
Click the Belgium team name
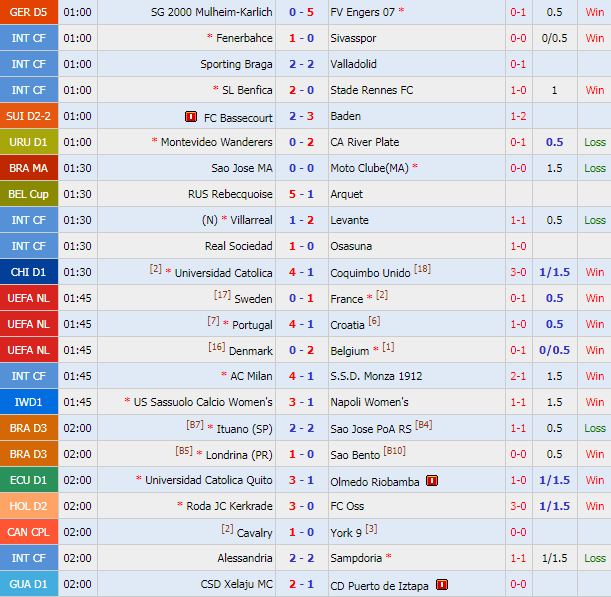pos(350,350)
